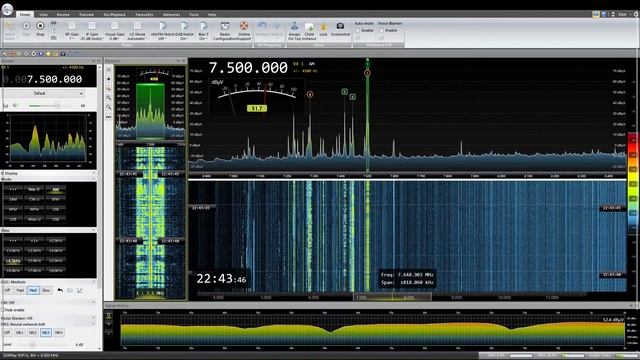Create a Child Instance from the ribbon
Screen dimensions: 640x360
click(x=309, y=31)
